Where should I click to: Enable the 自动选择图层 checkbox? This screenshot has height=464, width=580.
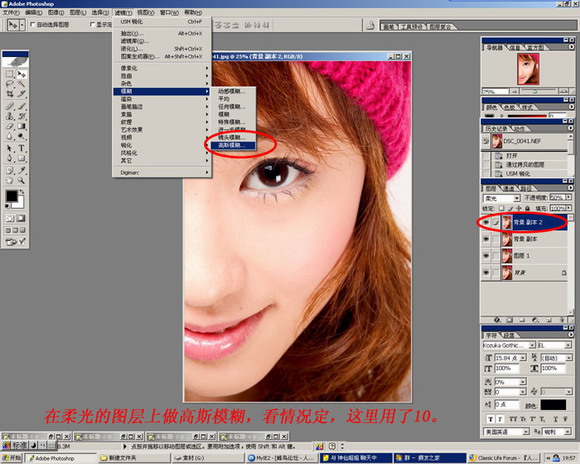click(x=33, y=24)
